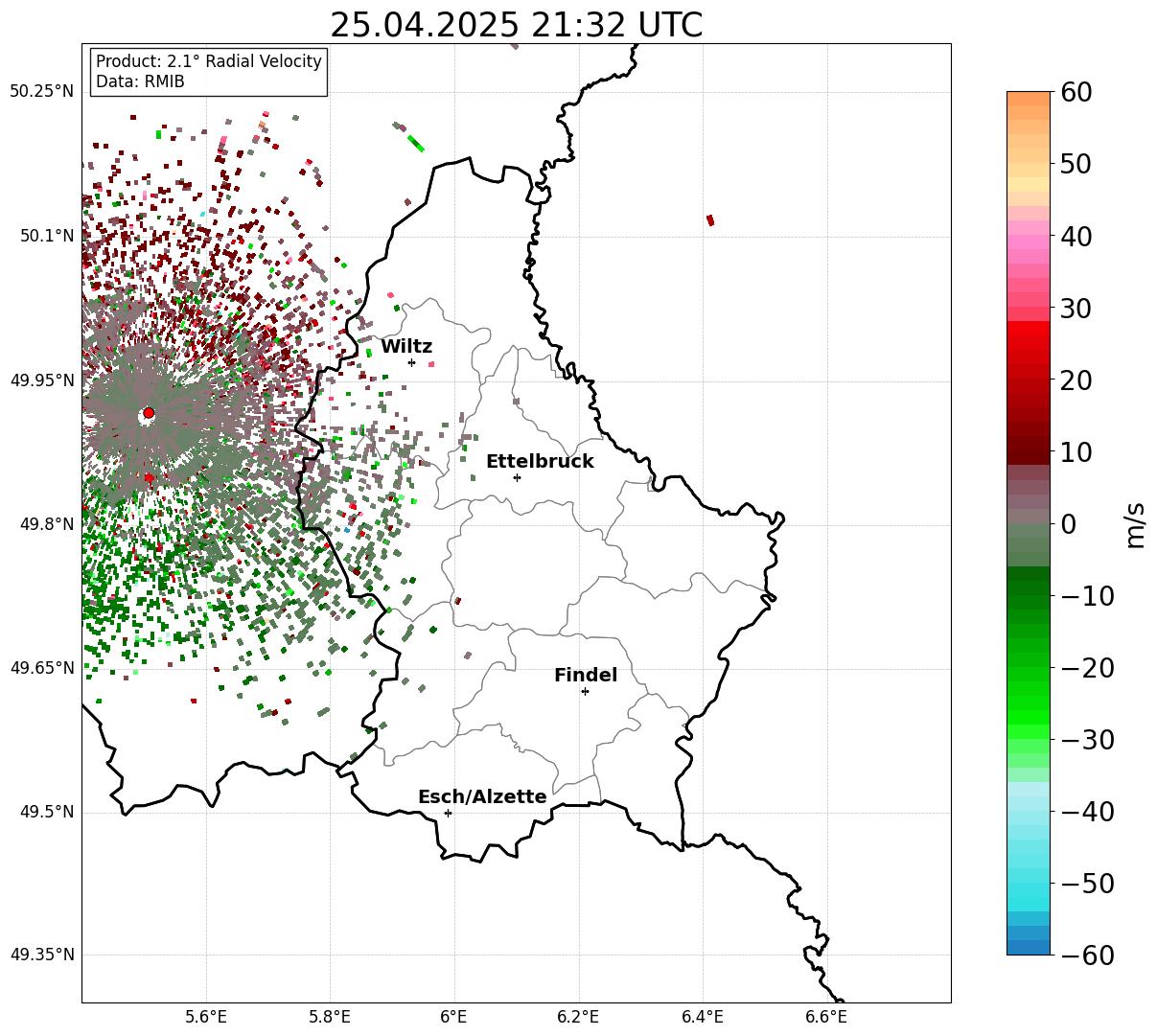Click the 49.65°N latitude label
This screenshot has width=1157, height=1036.
41,668
